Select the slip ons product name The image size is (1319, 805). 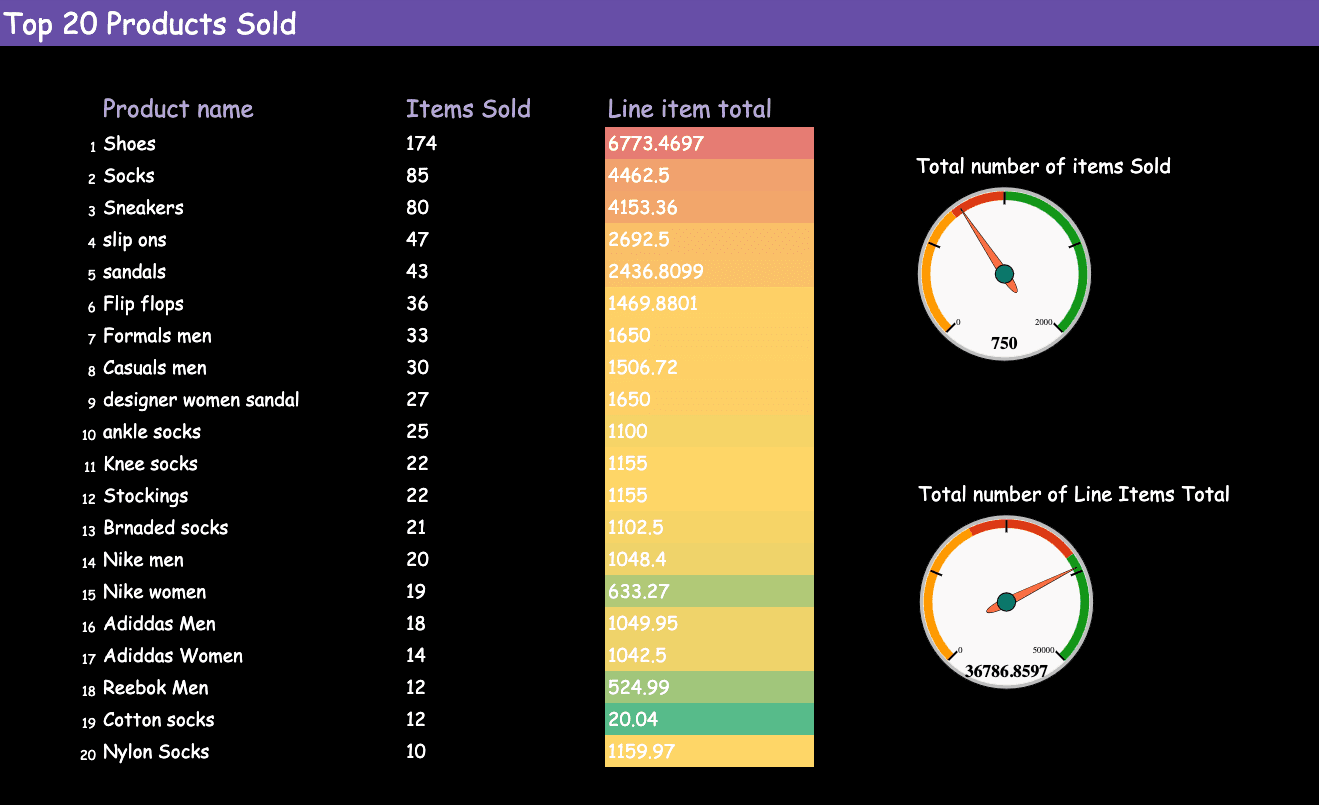[135, 240]
